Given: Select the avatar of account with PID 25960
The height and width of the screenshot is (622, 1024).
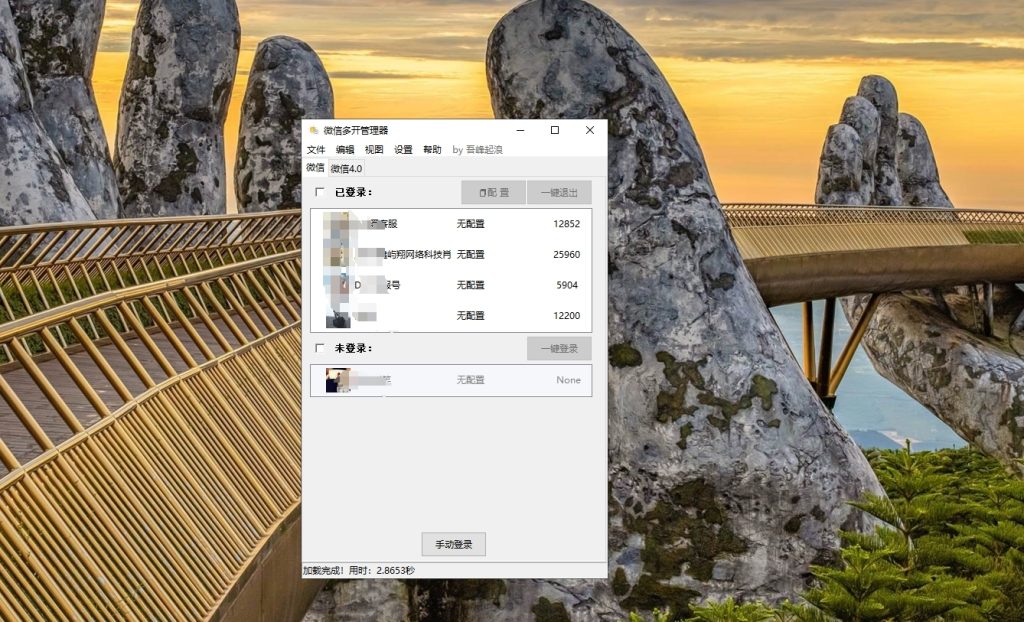Looking at the screenshot, I should [x=337, y=254].
